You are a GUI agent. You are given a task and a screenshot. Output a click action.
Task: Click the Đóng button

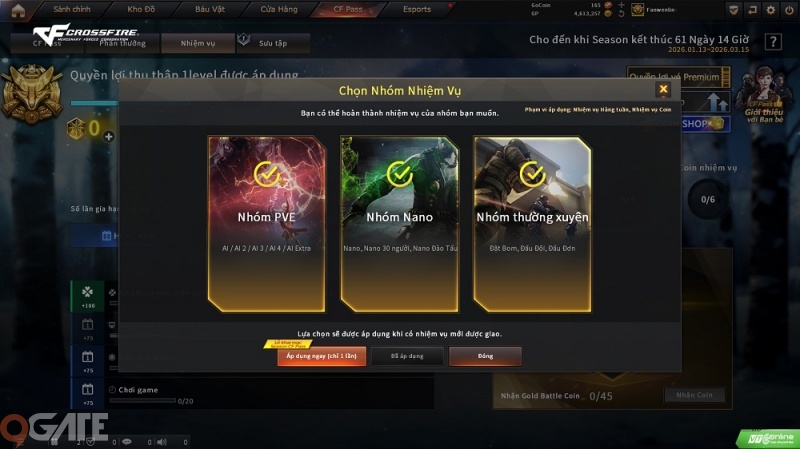485,356
